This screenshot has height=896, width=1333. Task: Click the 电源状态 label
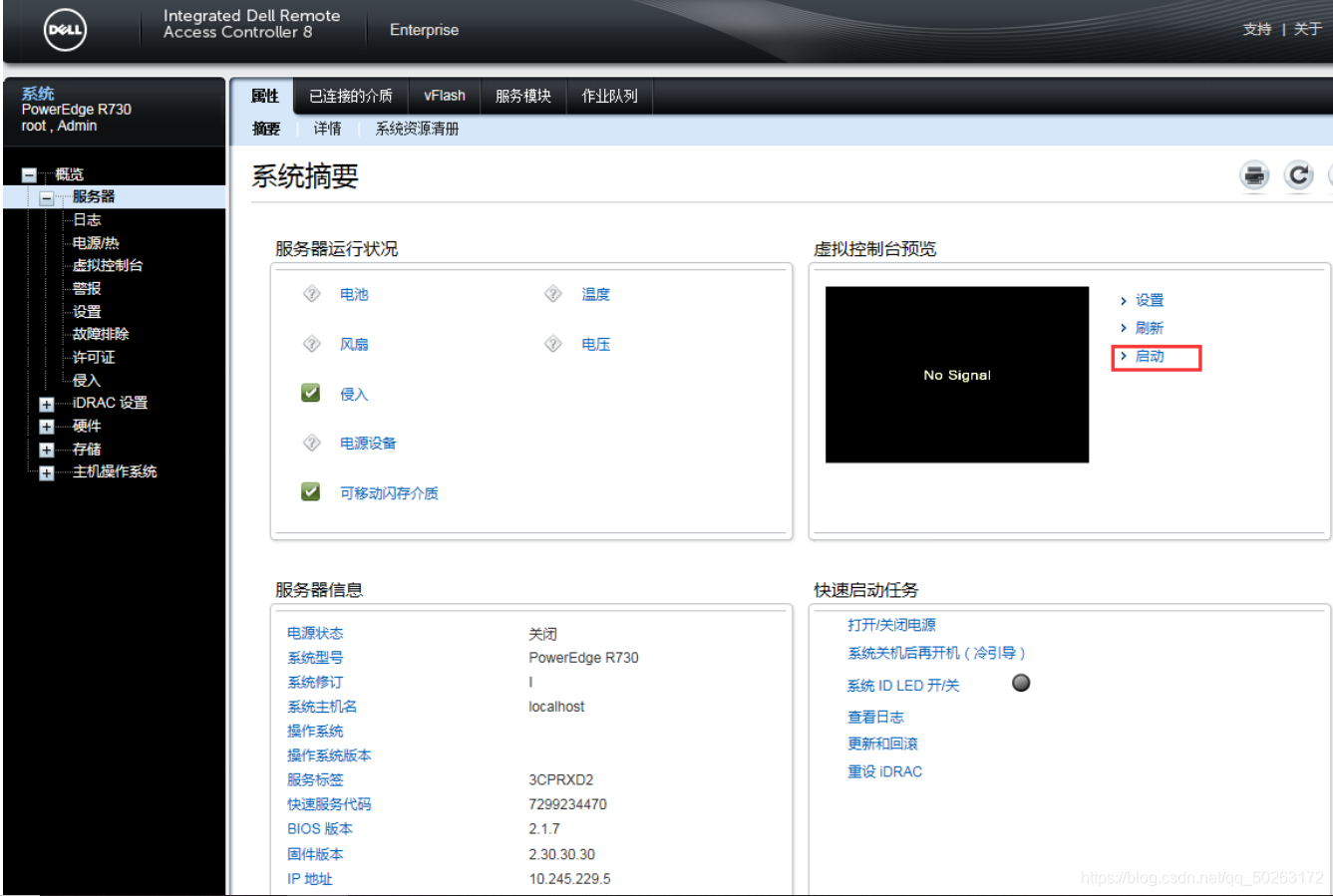click(315, 633)
